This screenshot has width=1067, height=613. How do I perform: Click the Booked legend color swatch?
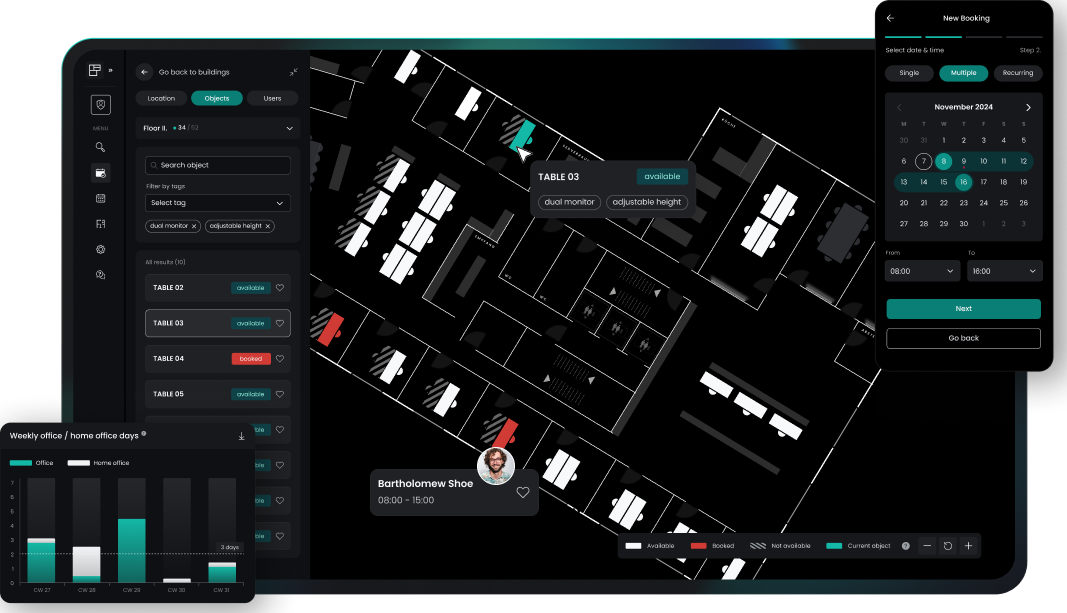pyautogui.click(x=699, y=546)
